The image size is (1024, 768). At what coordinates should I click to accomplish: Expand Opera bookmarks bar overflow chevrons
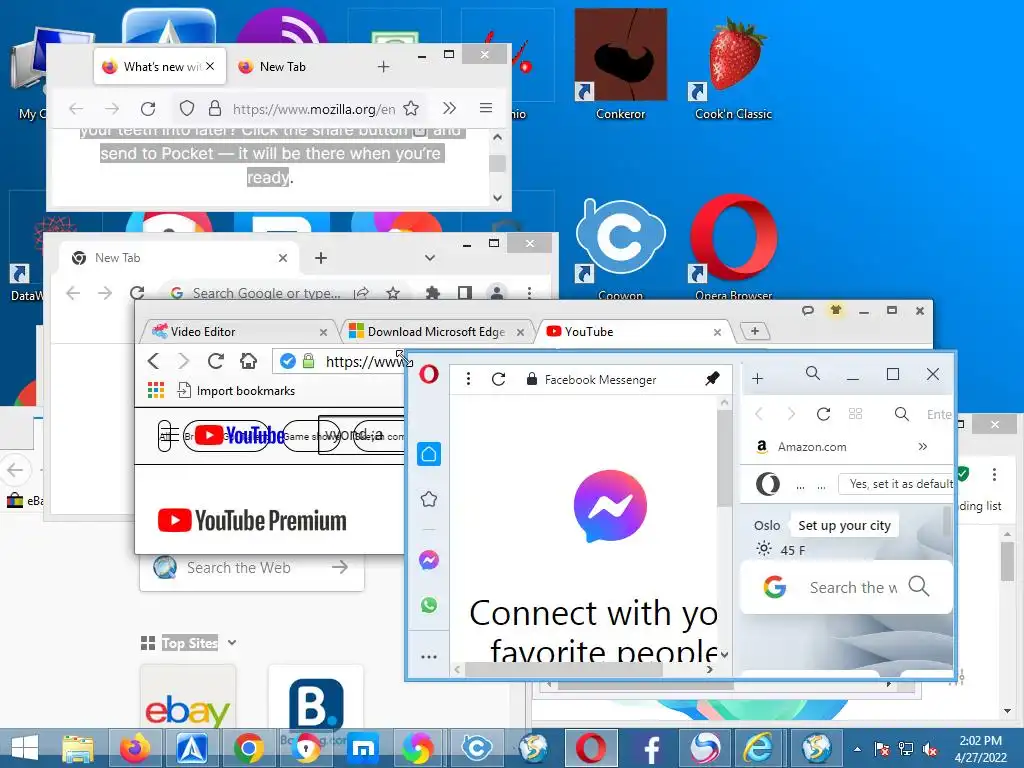pos(923,447)
